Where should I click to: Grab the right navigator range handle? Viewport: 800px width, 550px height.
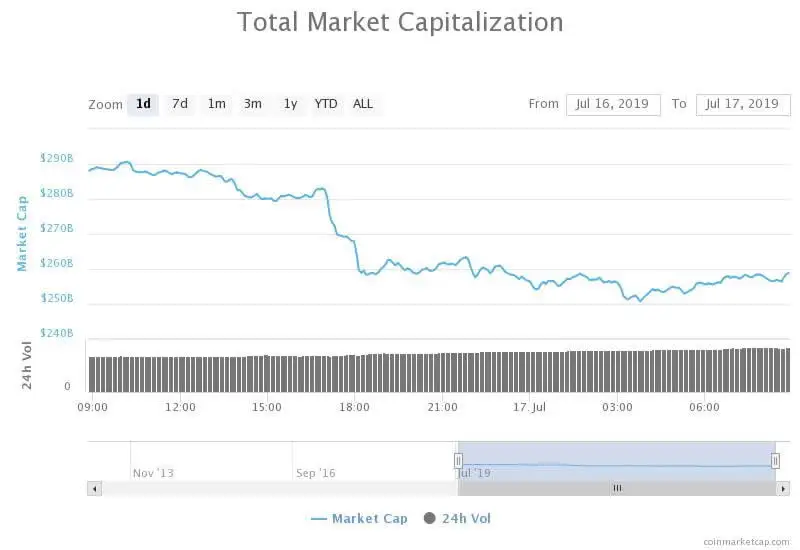[775, 461]
